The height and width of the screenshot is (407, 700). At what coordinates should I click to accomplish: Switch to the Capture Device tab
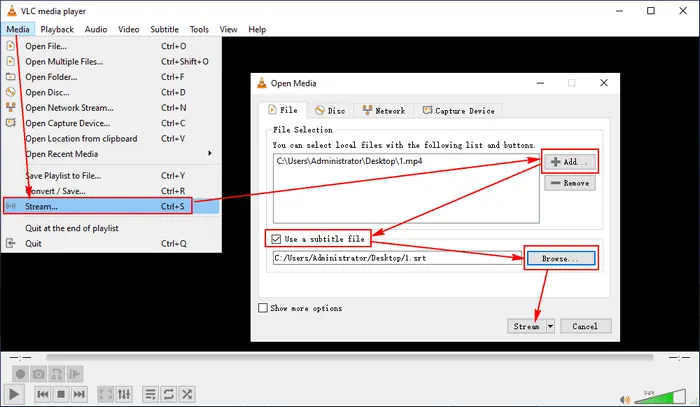tap(458, 110)
